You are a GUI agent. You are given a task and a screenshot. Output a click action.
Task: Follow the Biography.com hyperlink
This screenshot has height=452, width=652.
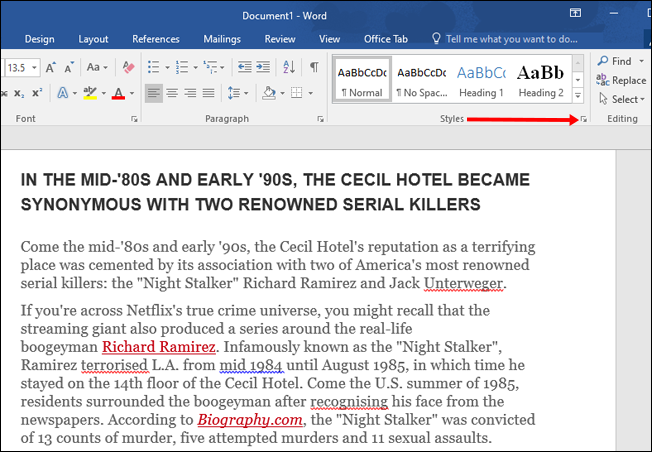point(250,420)
